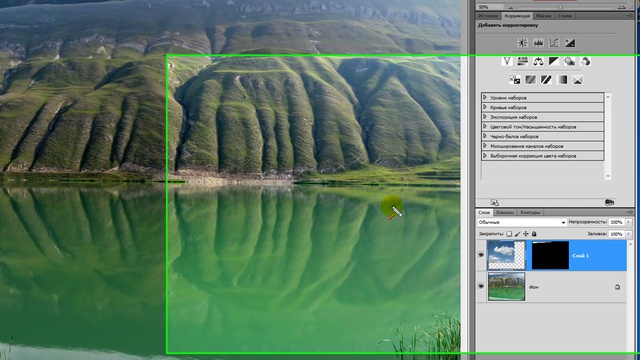The image size is (640, 360).
Task: Add a Brightness/Contrast adjustment
Action: [x=522, y=43]
